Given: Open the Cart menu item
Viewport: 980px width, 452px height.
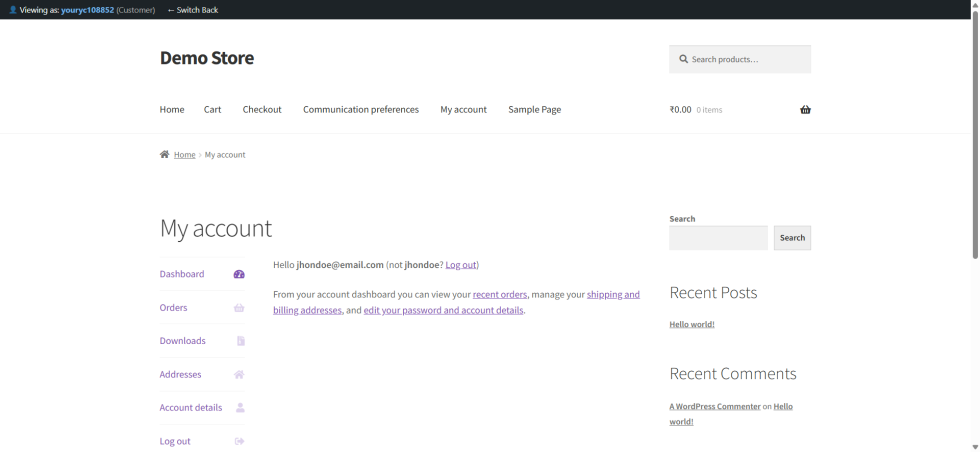Looking at the screenshot, I should click(212, 110).
